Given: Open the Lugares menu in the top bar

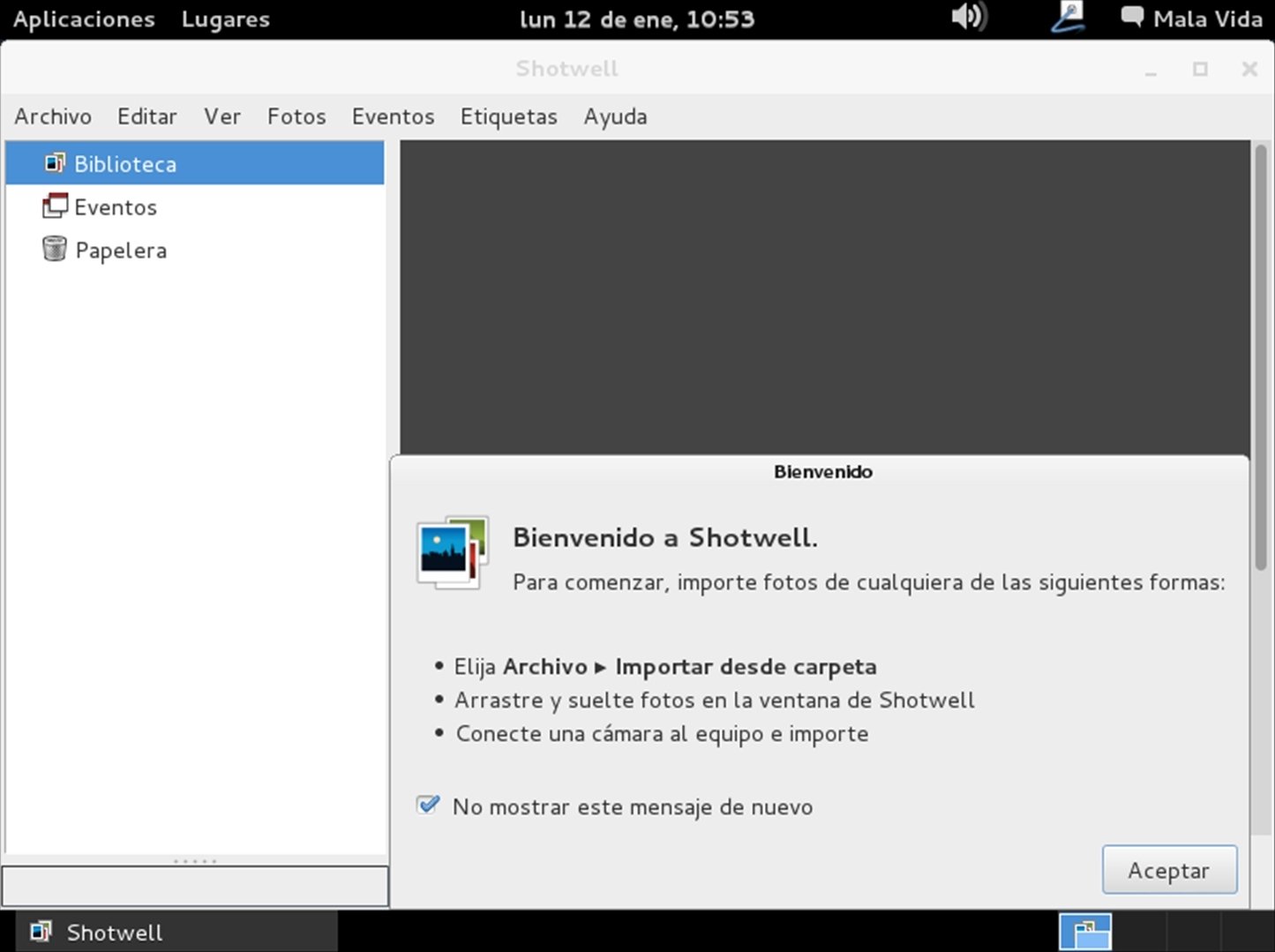Looking at the screenshot, I should [x=226, y=19].
